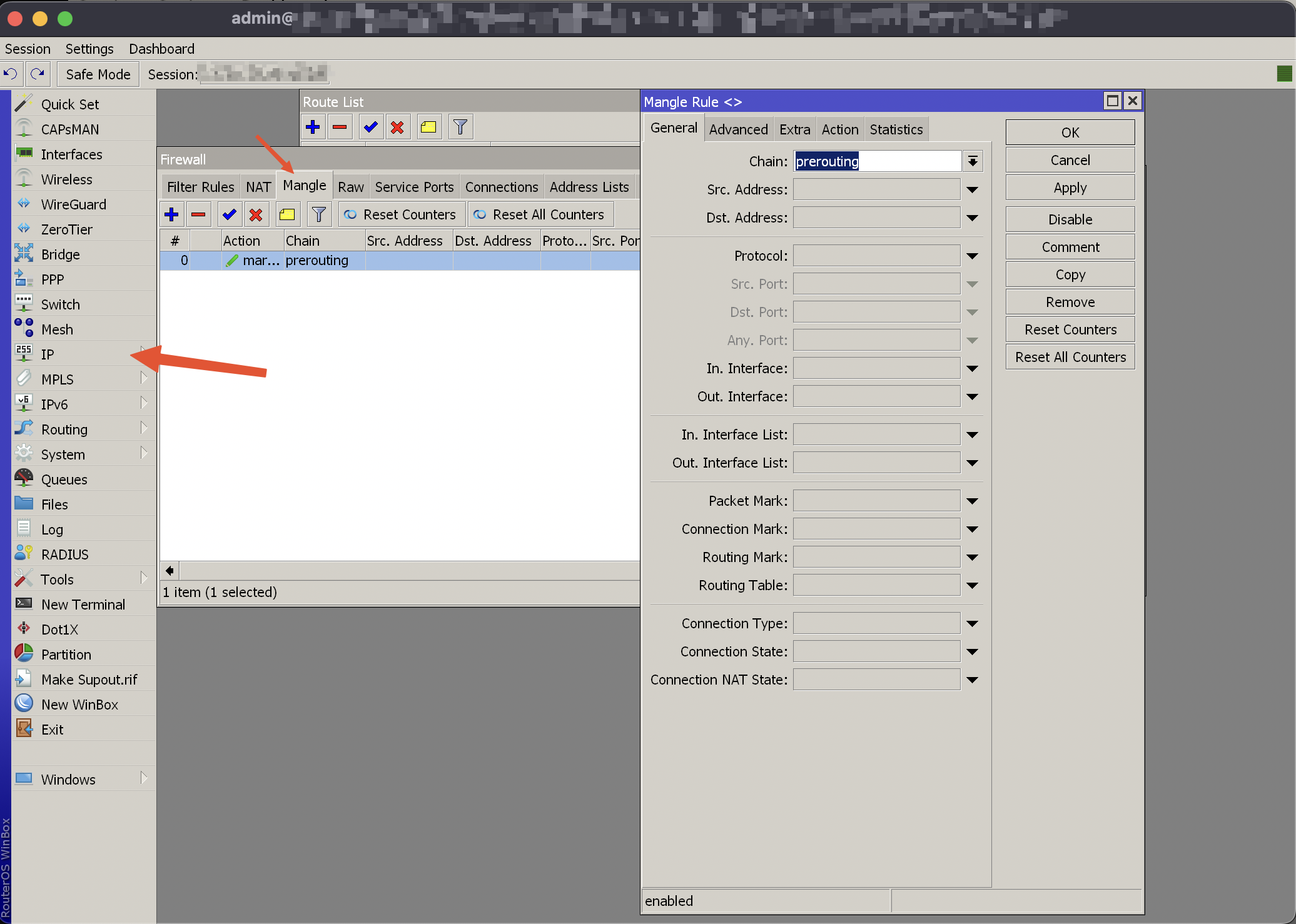
Task: Click the Reset All Counters toolbar button
Action: tap(539, 214)
